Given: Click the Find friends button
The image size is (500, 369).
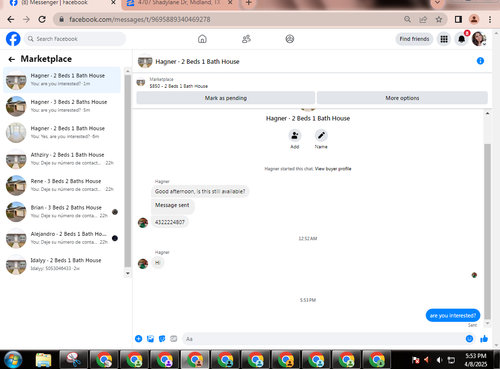Looking at the screenshot, I should tap(414, 39).
